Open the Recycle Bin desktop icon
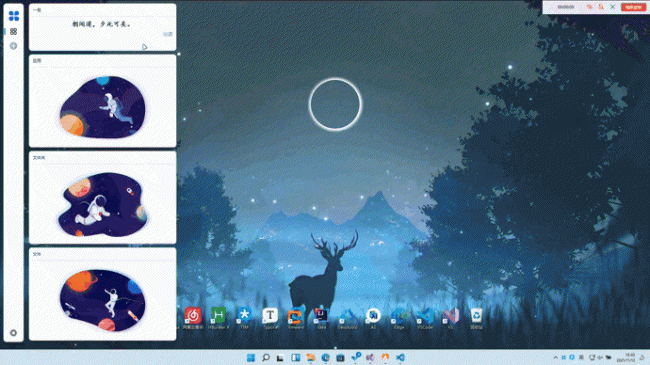 [476, 318]
